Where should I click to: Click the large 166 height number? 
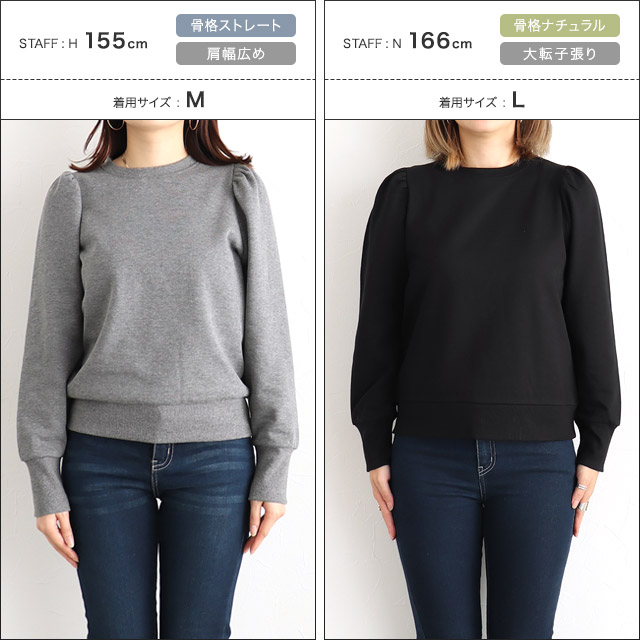coord(429,41)
